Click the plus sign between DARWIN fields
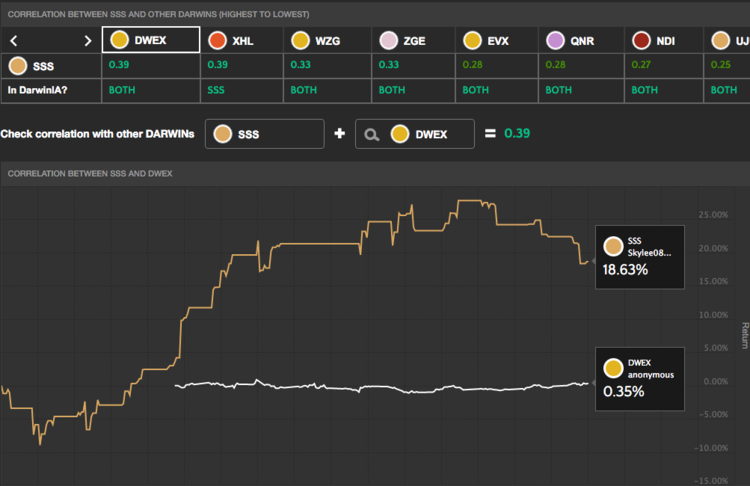The width and height of the screenshot is (750, 486). [x=340, y=133]
